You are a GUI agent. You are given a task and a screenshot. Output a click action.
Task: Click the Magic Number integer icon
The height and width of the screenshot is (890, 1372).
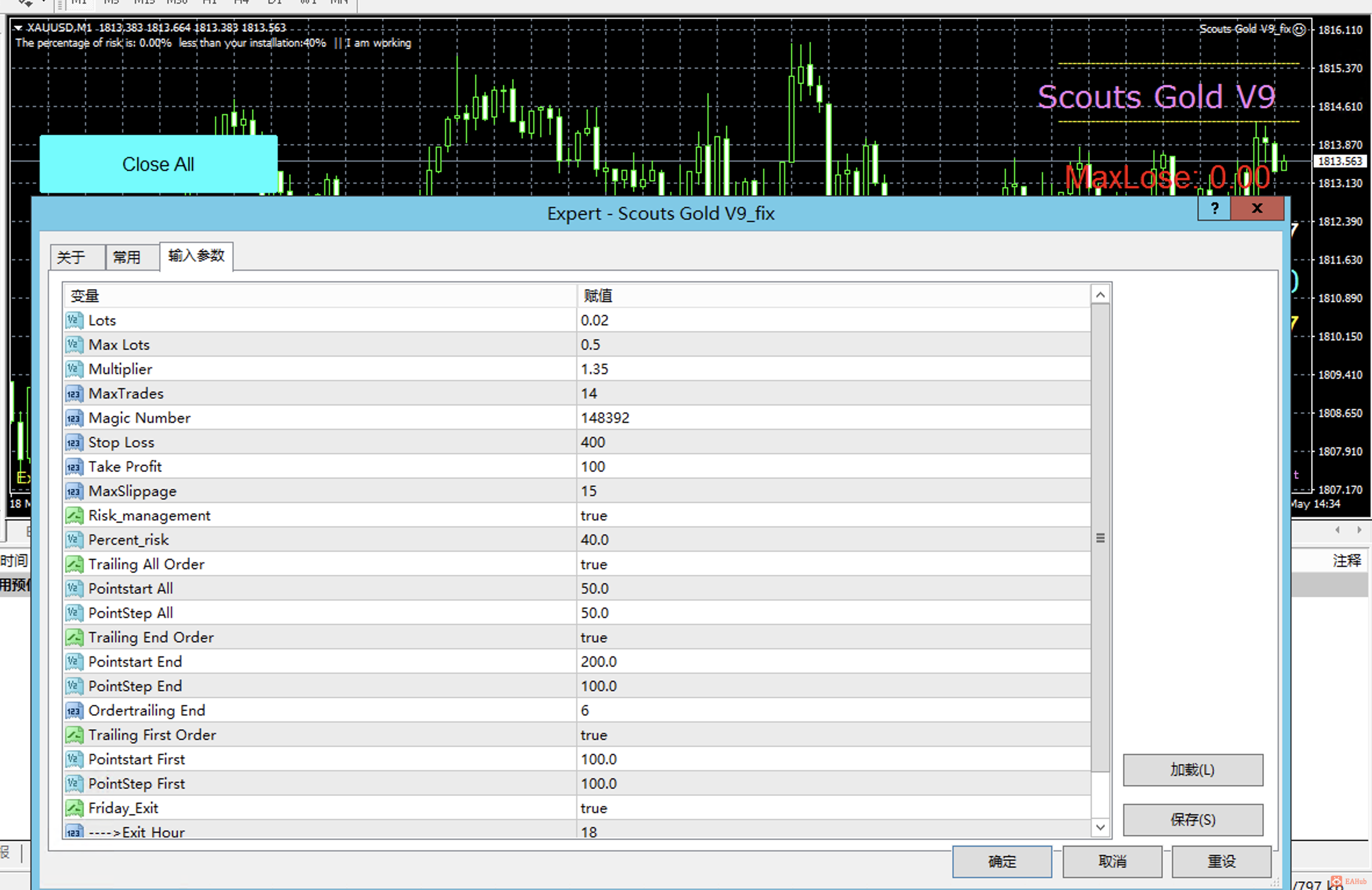[x=74, y=418]
